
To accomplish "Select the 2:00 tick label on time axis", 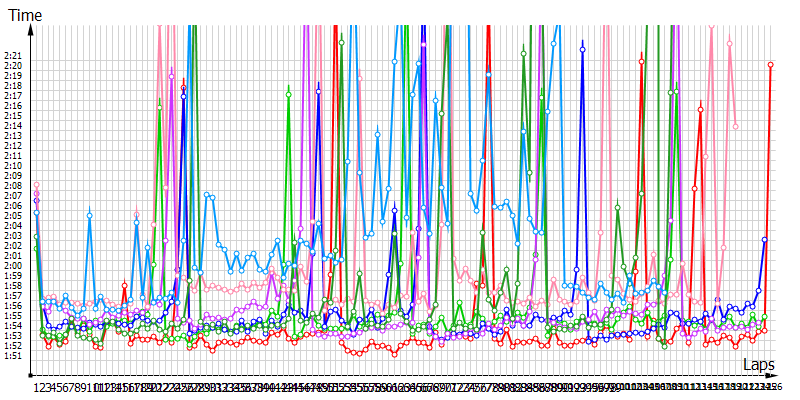I will point(13,265).
